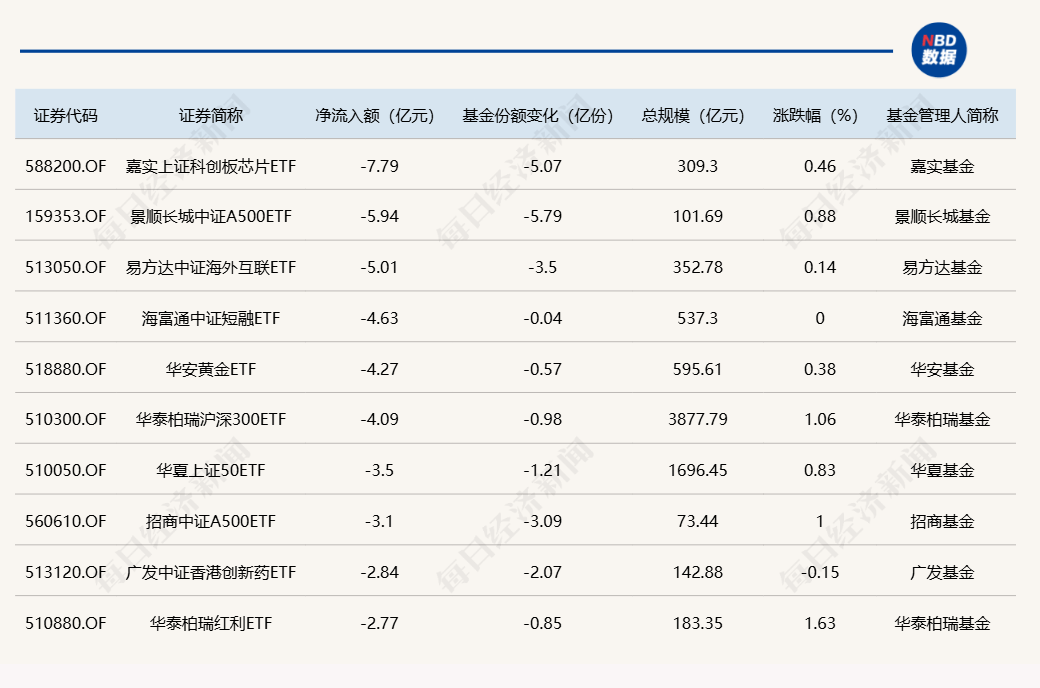Click net inflow value -4.09
Image resolution: width=1040 pixels, height=688 pixels.
pos(379,419)
